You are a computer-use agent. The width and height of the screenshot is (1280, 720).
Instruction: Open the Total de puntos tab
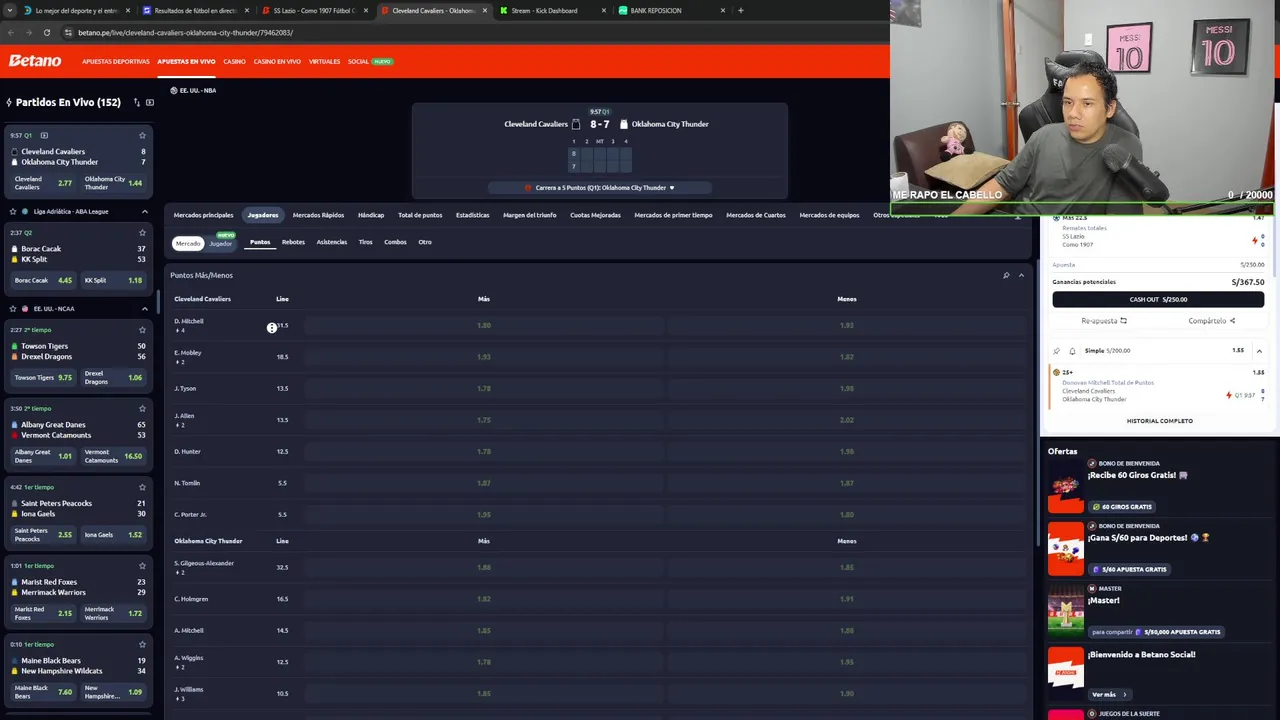(420, 215)
